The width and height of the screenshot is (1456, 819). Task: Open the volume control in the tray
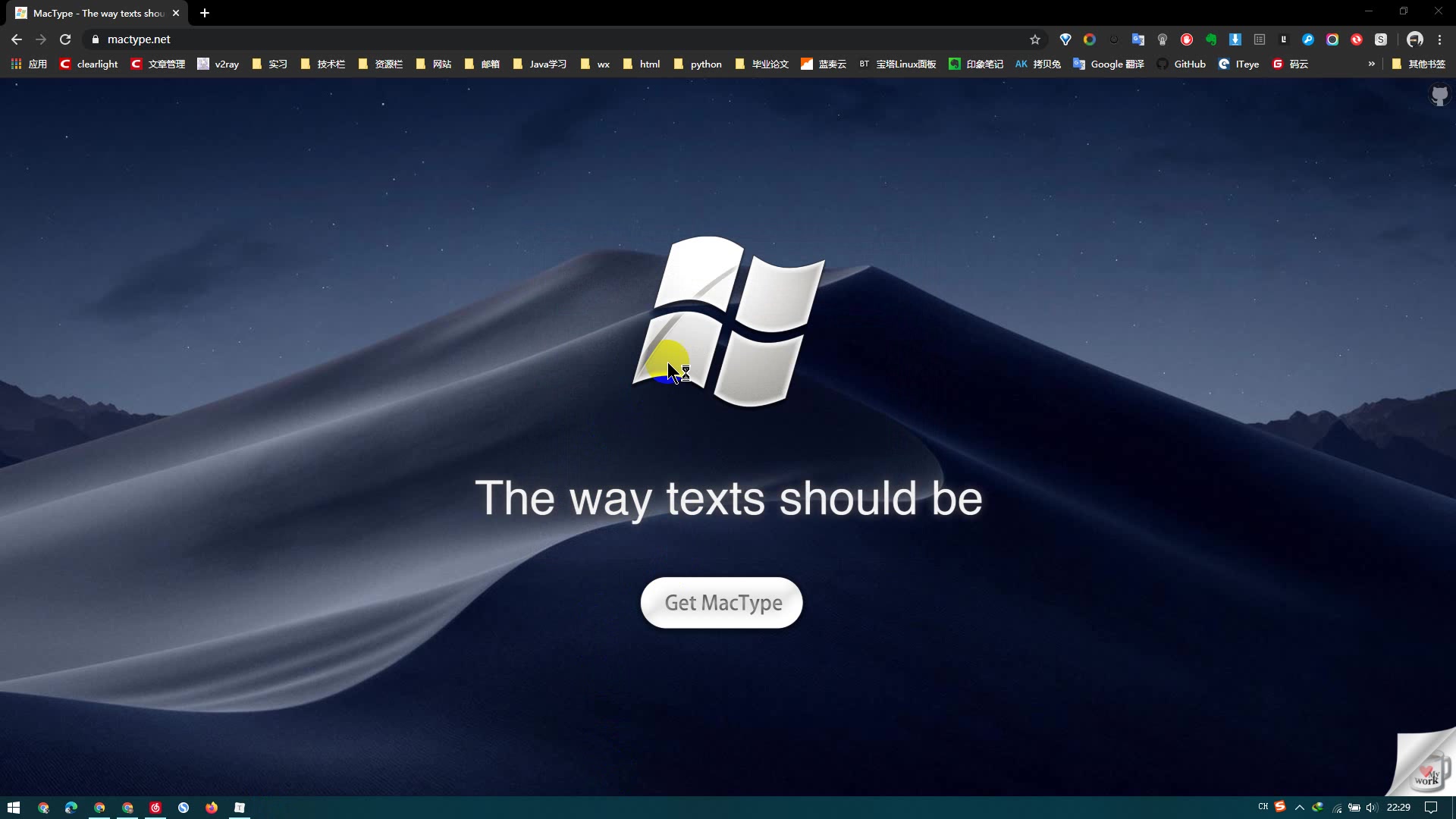1372,808
